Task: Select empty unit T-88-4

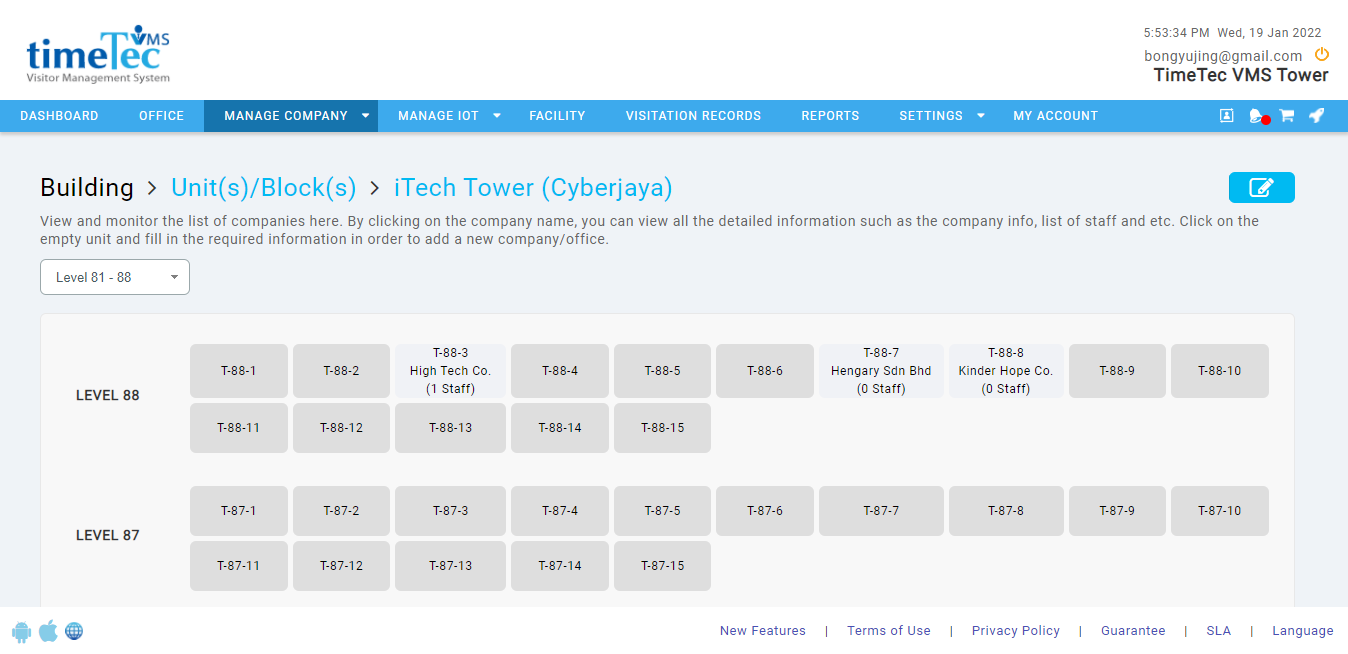Action: click(560, 371)
